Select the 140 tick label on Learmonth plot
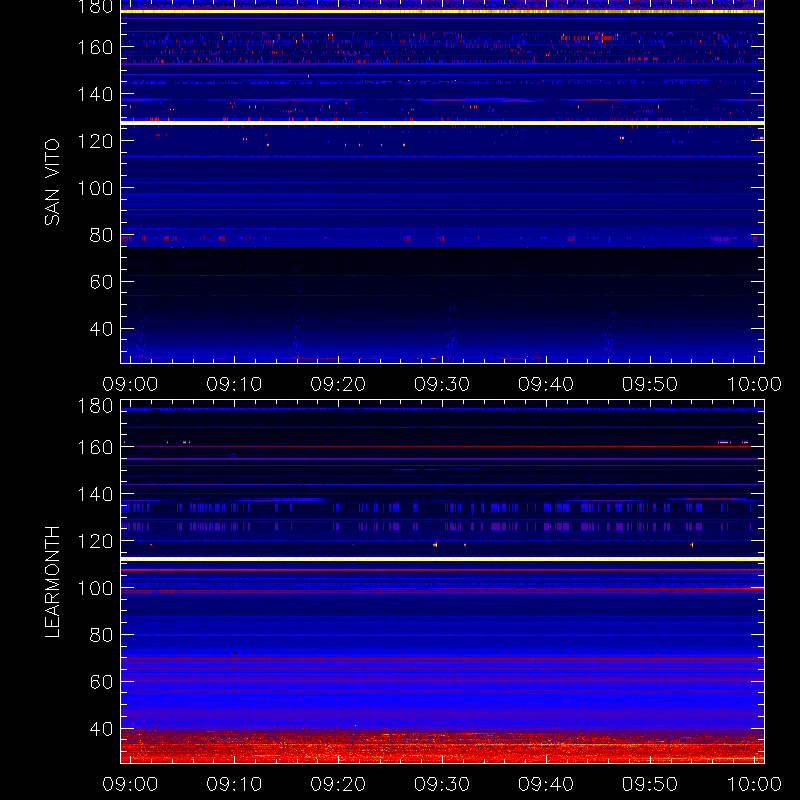The width and height of the screenshot is (800, 800). tap(95, 494)
